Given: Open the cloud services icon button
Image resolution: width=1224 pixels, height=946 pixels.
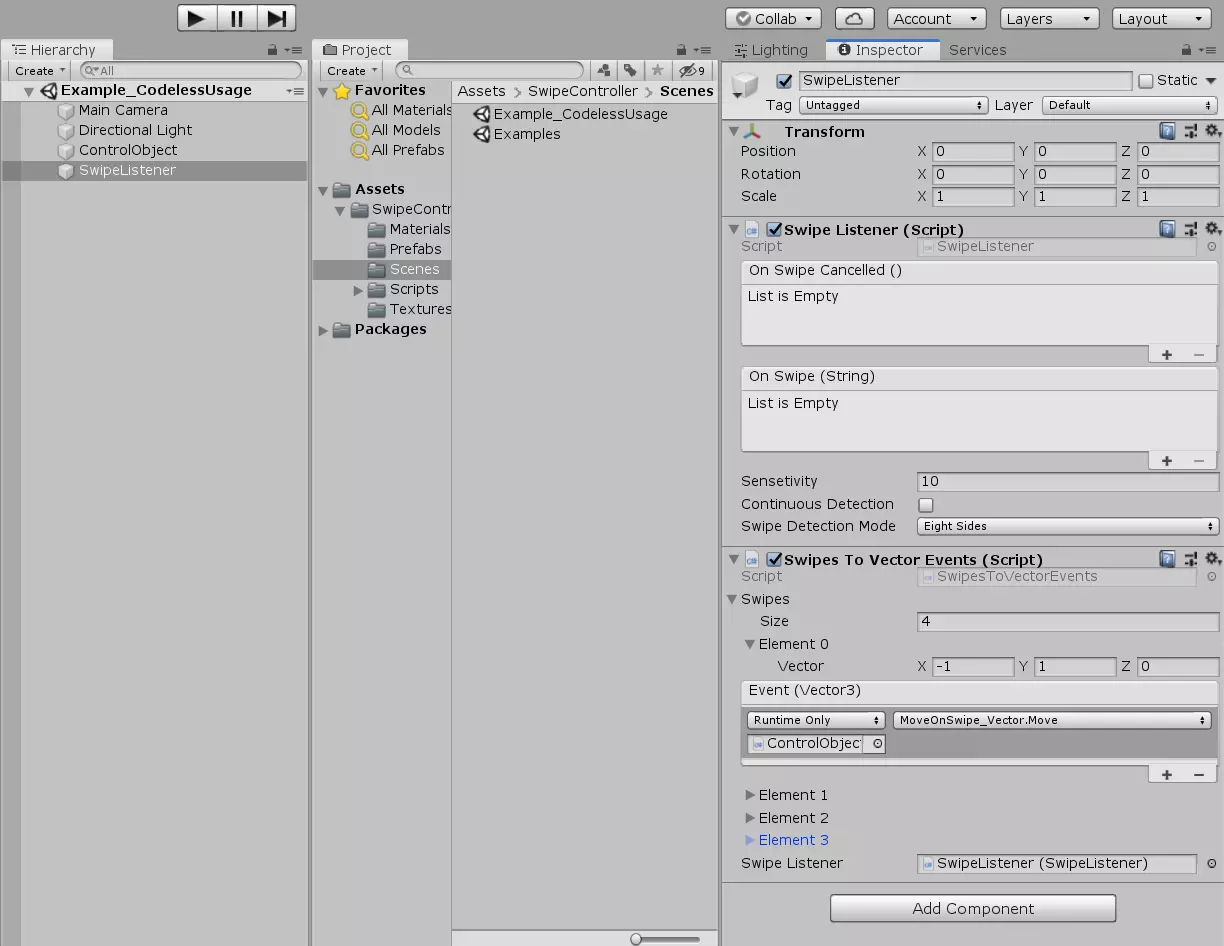Looking at the screenshot, I should tap(854, 19).
